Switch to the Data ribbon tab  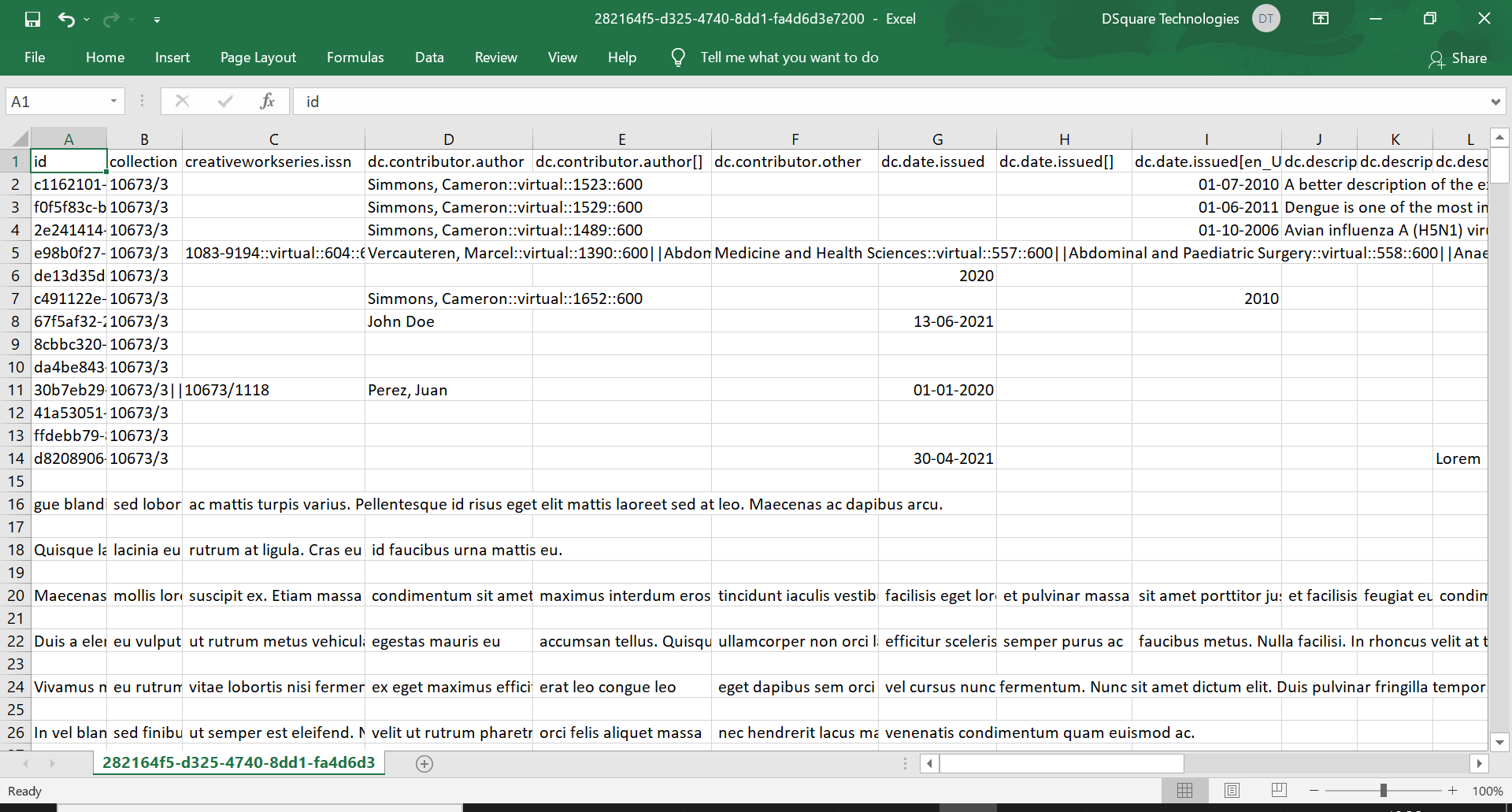[x=429, y=57]
